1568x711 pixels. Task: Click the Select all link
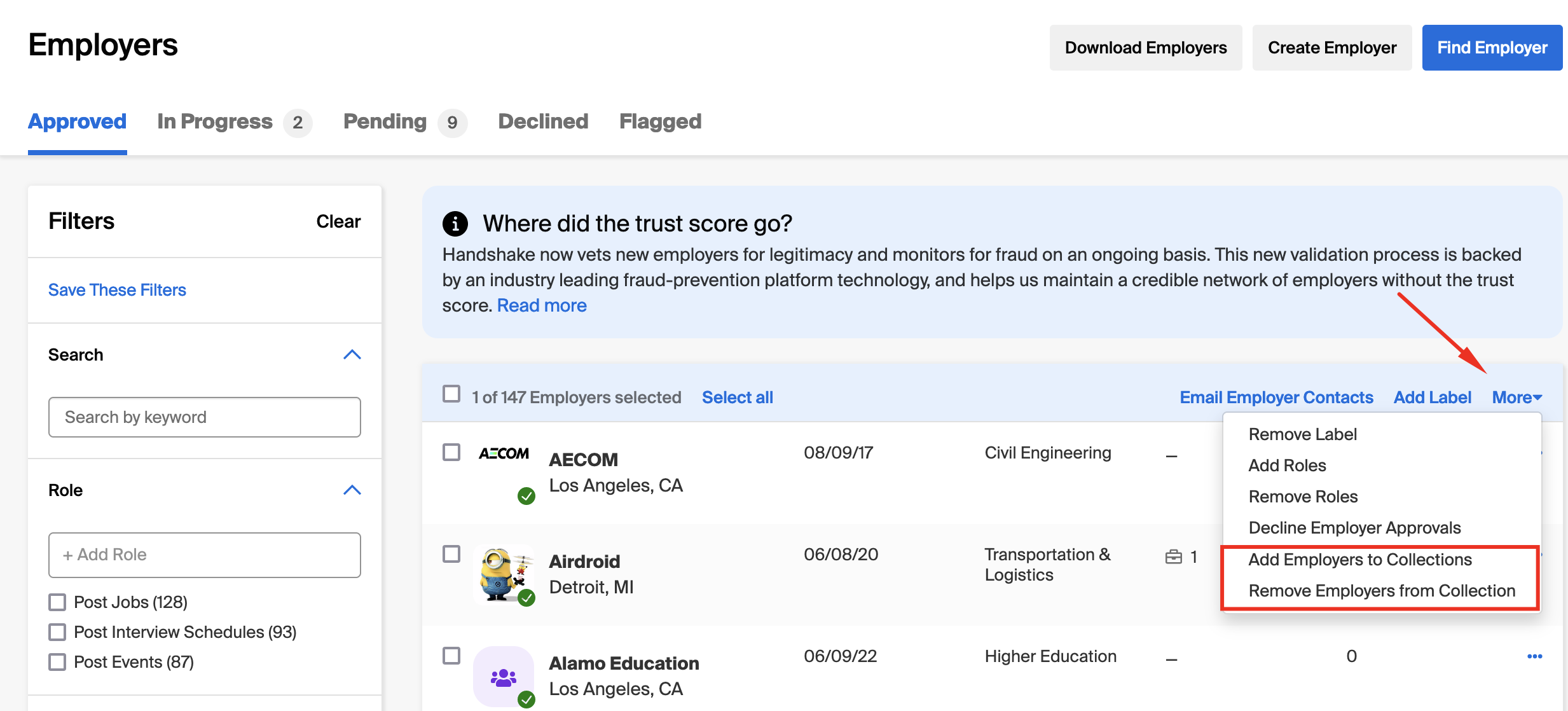pyautogui.click(x=738, y=397)
